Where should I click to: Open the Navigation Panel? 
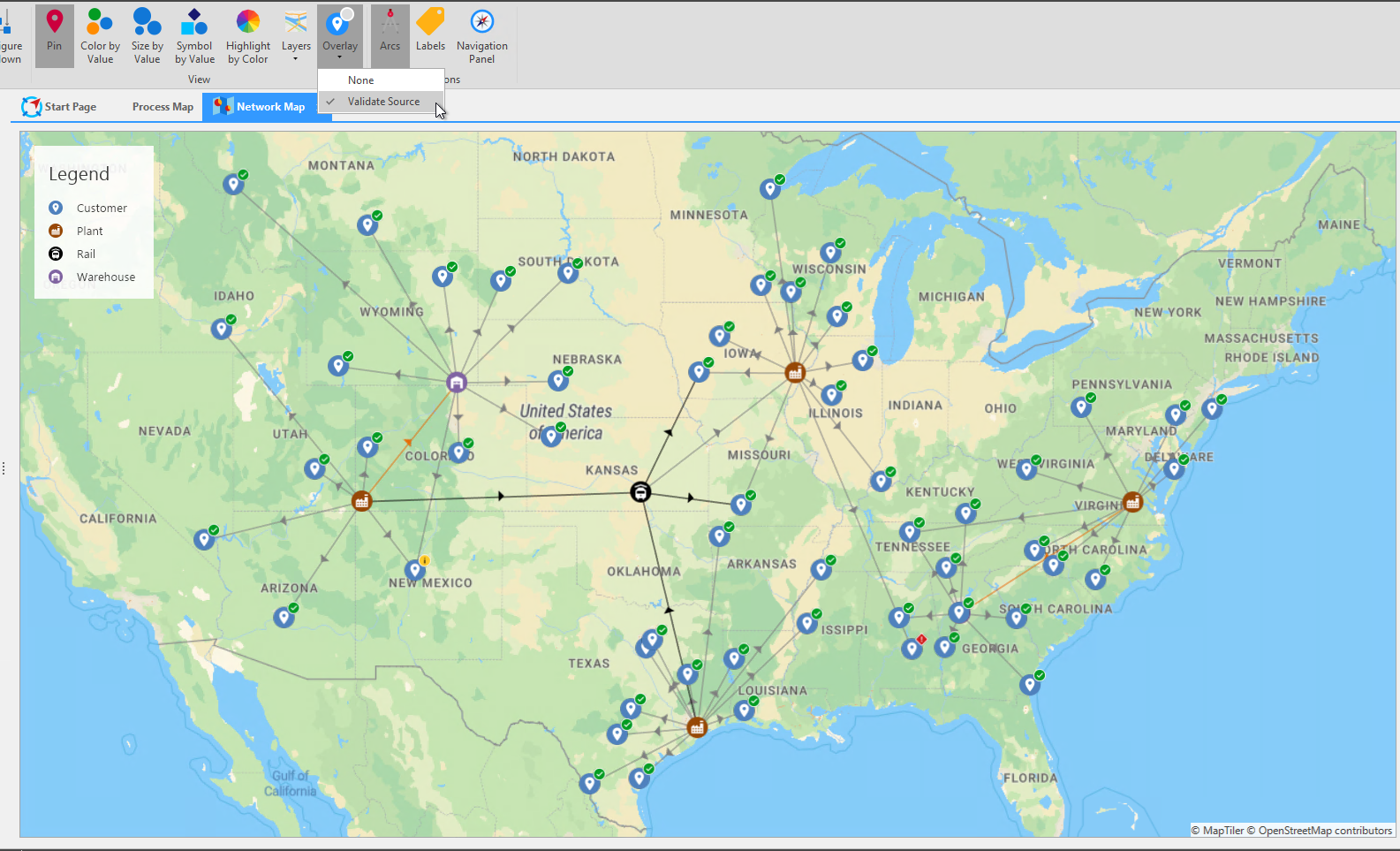481,35
